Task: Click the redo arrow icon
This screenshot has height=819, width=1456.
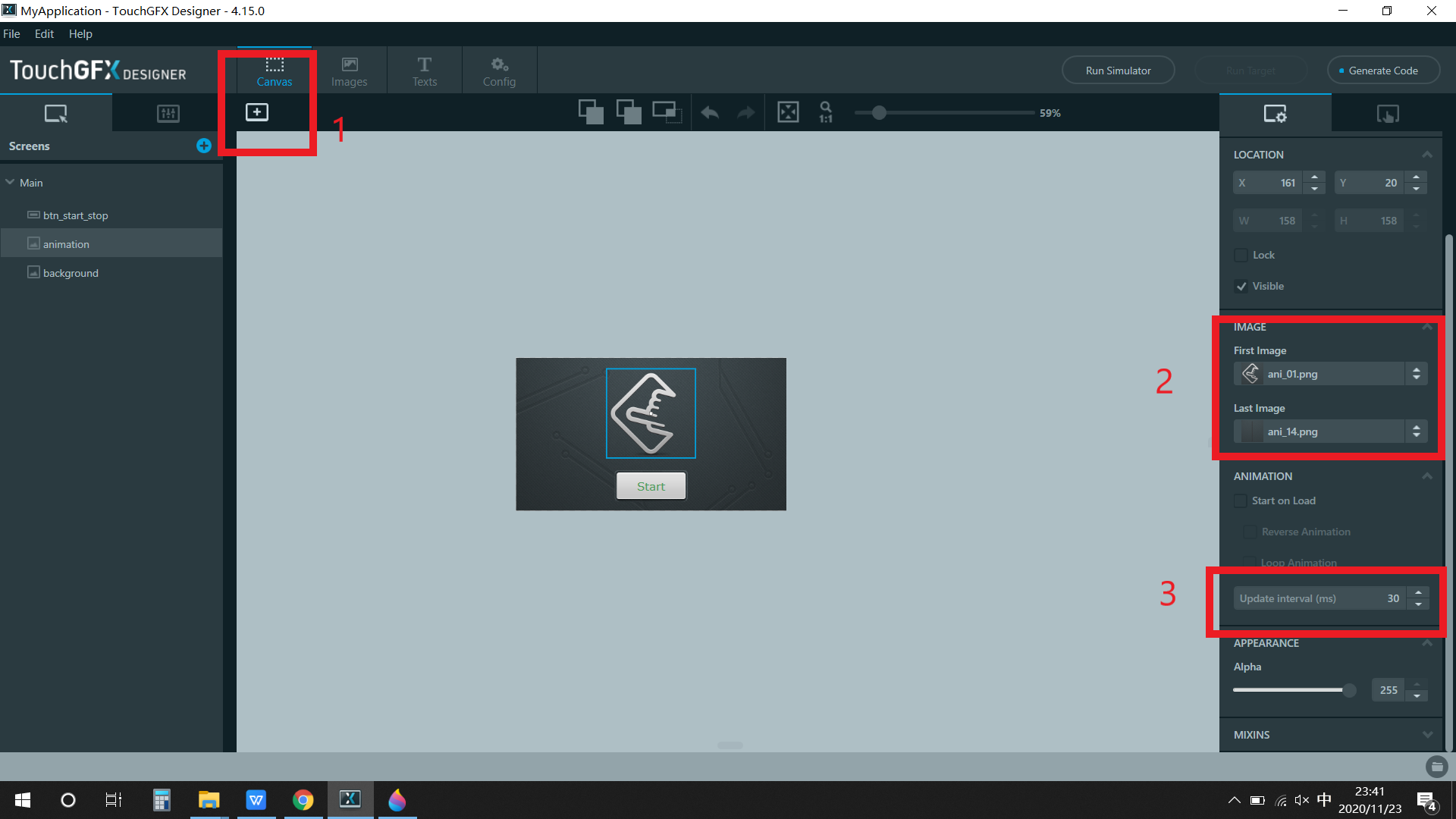Action: (746, 113)
